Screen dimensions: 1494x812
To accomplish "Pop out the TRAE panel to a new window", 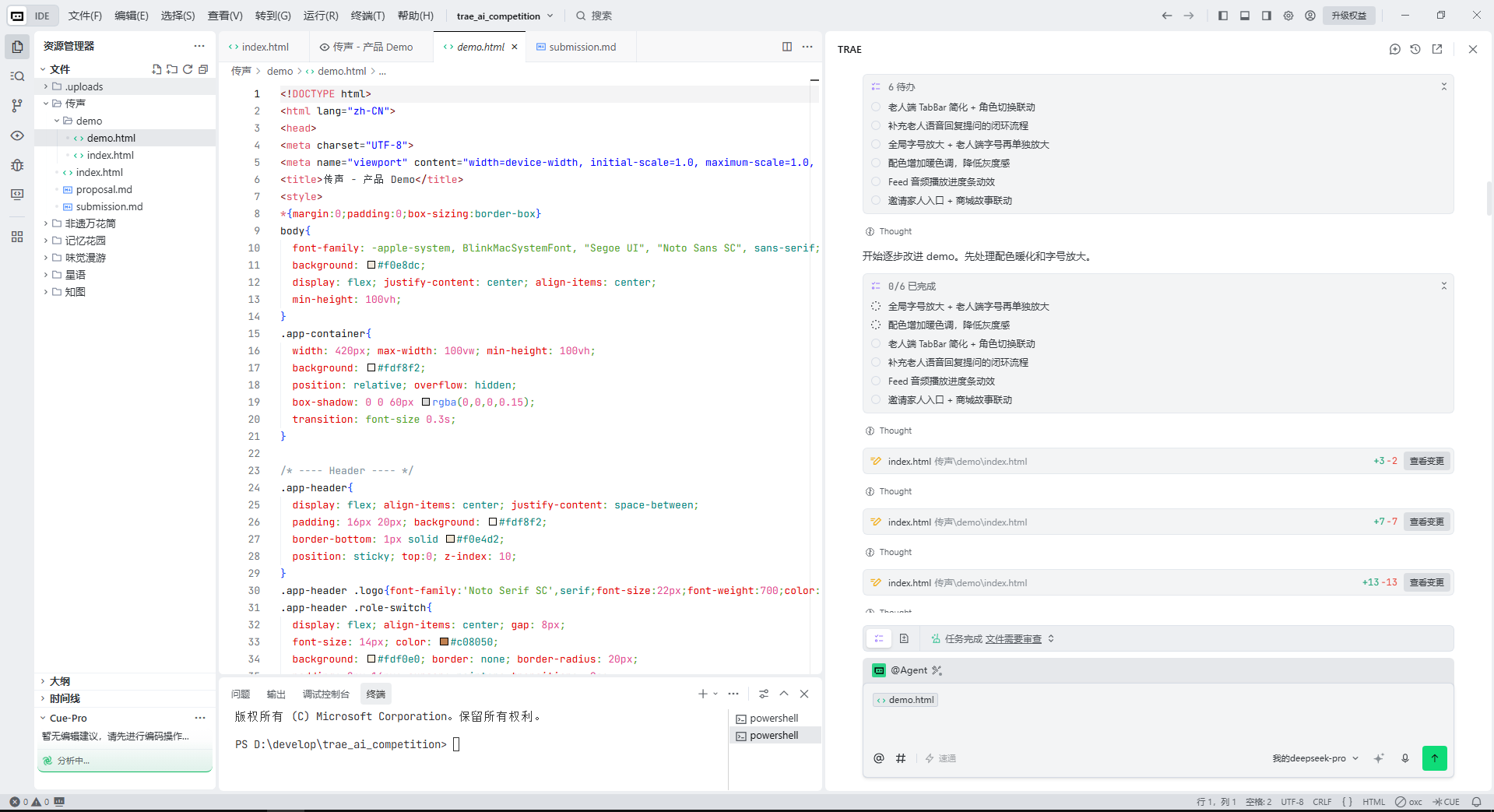I will point(1437,49).
